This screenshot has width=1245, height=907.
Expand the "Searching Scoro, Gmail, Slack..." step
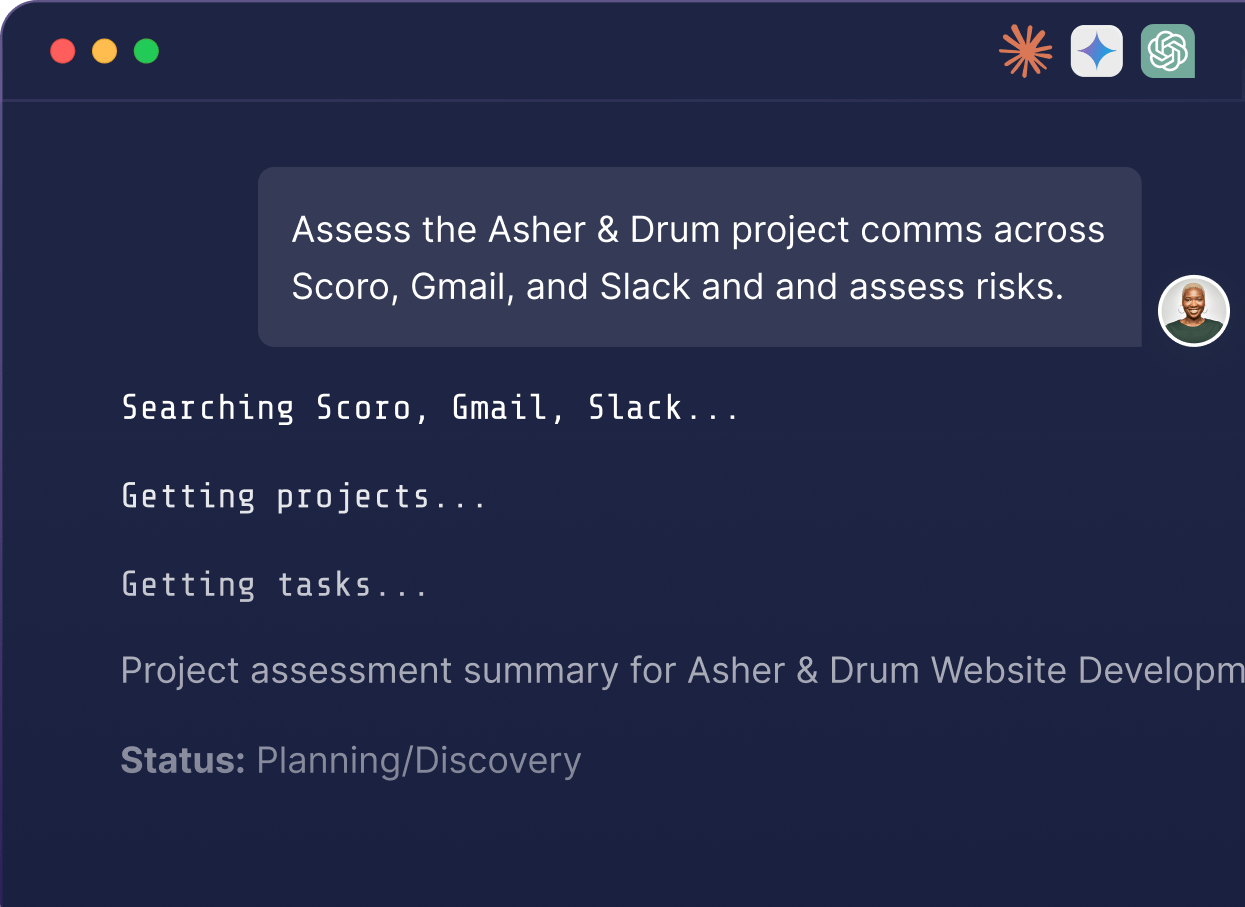point(430,408)
